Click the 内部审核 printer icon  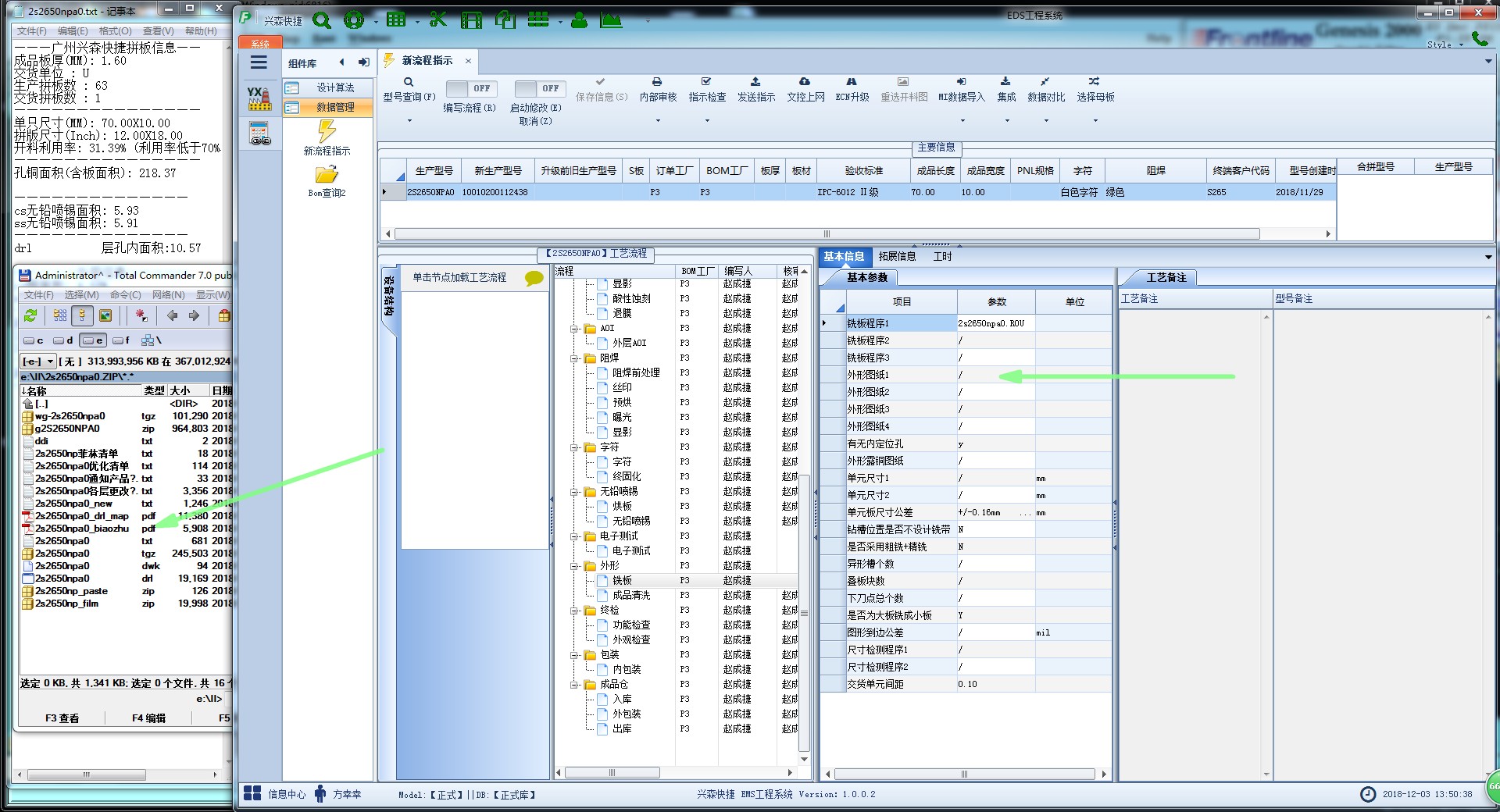[657, 81]
